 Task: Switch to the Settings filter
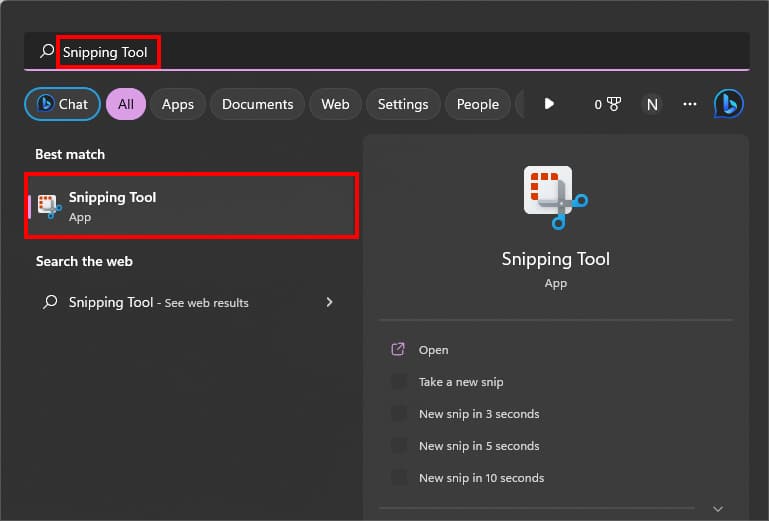[x=403, y=104]
